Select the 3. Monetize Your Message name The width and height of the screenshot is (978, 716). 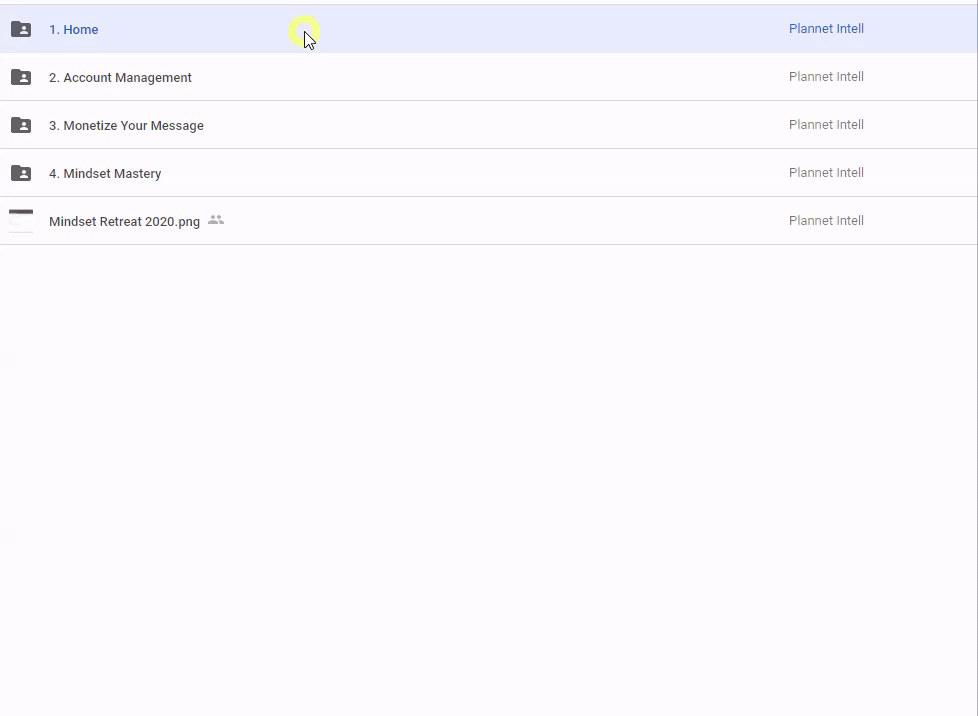point(126,126)
